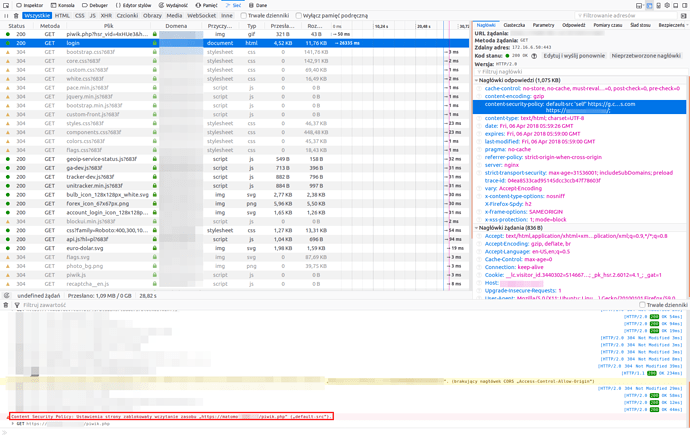Filter requests by Media

tap(174, 15)
